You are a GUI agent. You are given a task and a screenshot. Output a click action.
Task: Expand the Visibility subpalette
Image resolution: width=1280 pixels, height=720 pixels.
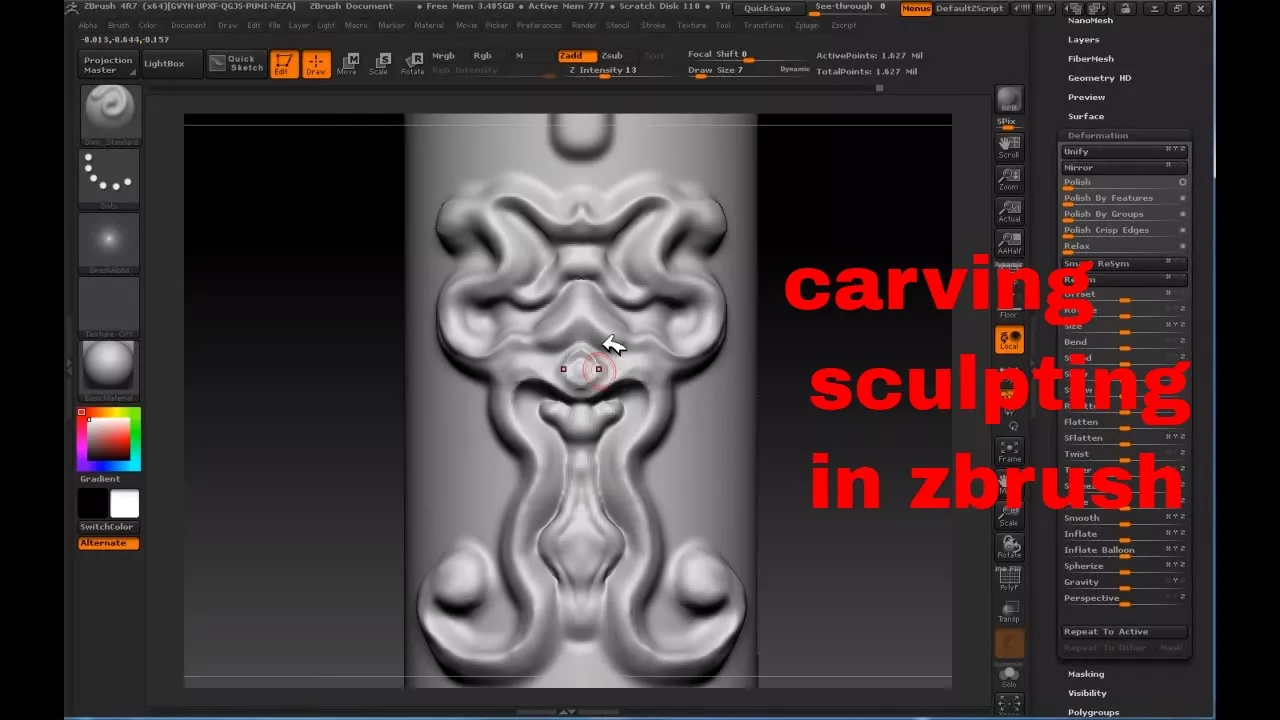point(1087,693)
